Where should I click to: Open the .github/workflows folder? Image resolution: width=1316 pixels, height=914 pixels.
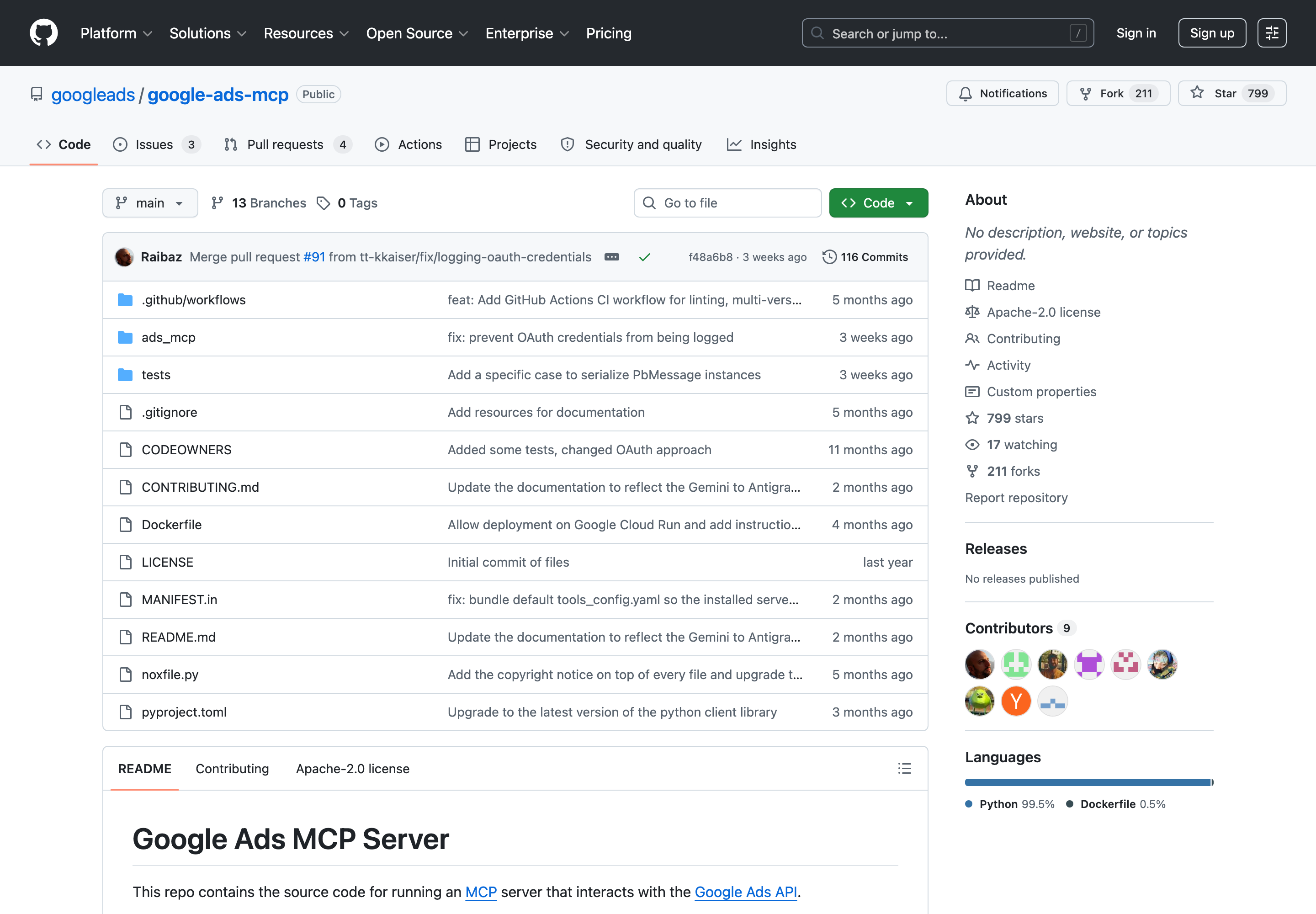click(x=194, y=300)
